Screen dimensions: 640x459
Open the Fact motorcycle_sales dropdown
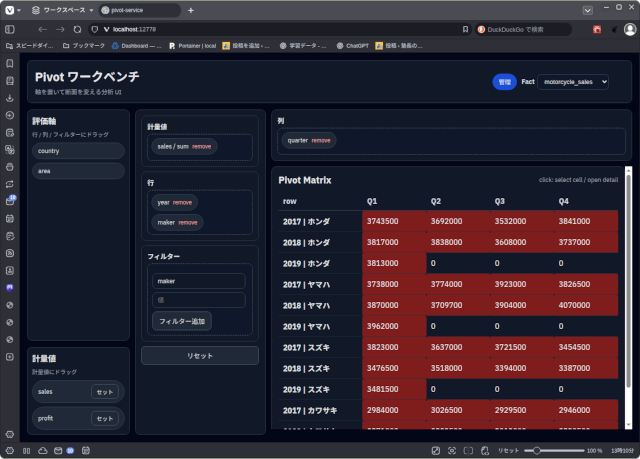click(573, 82)
